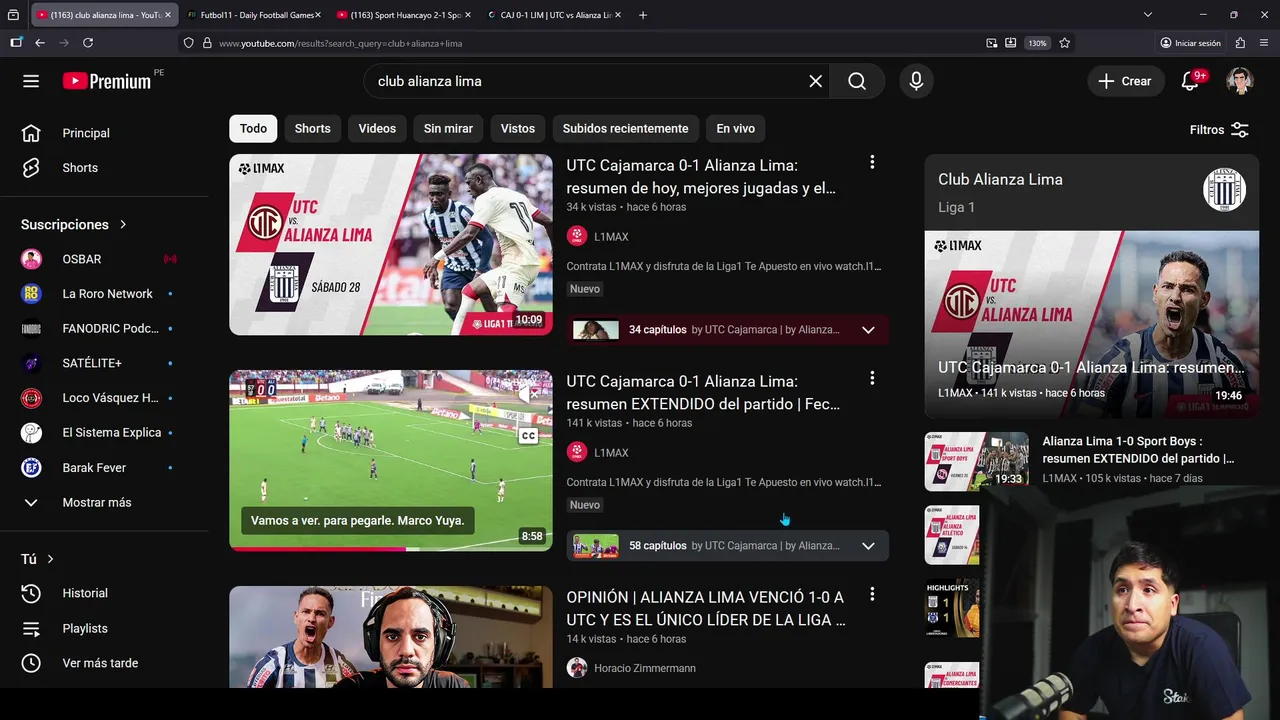Screen dimensions: 1280x720
Task: Open featured 19:46 Club Alianza Lima video
Action: (x=1092, y=325)
